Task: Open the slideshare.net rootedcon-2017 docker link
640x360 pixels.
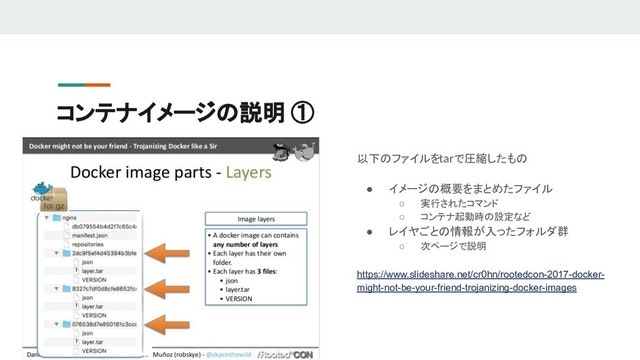Action: (480, 281)
